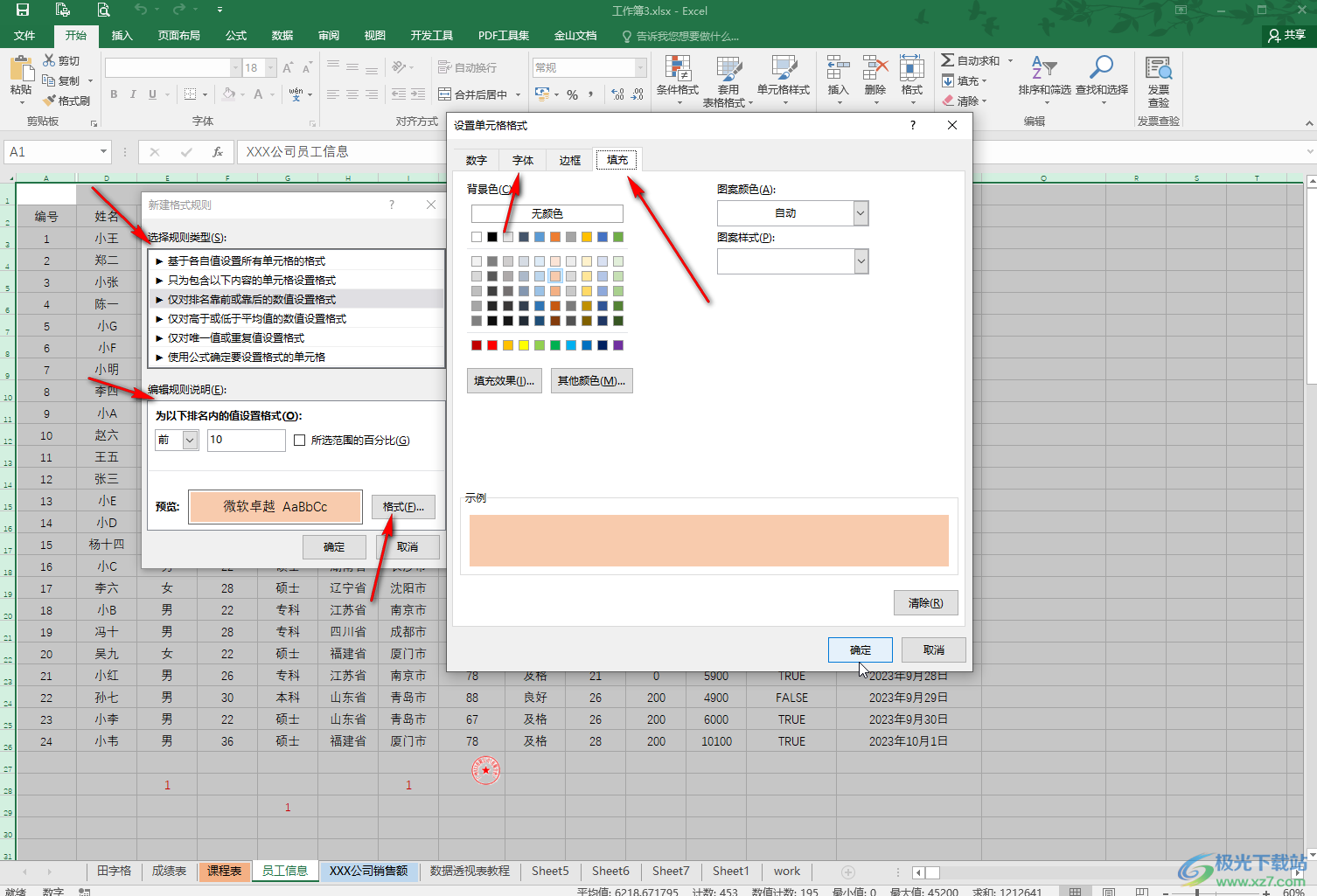
Task: Open the pattern style dropdown
Action: tap(861, 261)
